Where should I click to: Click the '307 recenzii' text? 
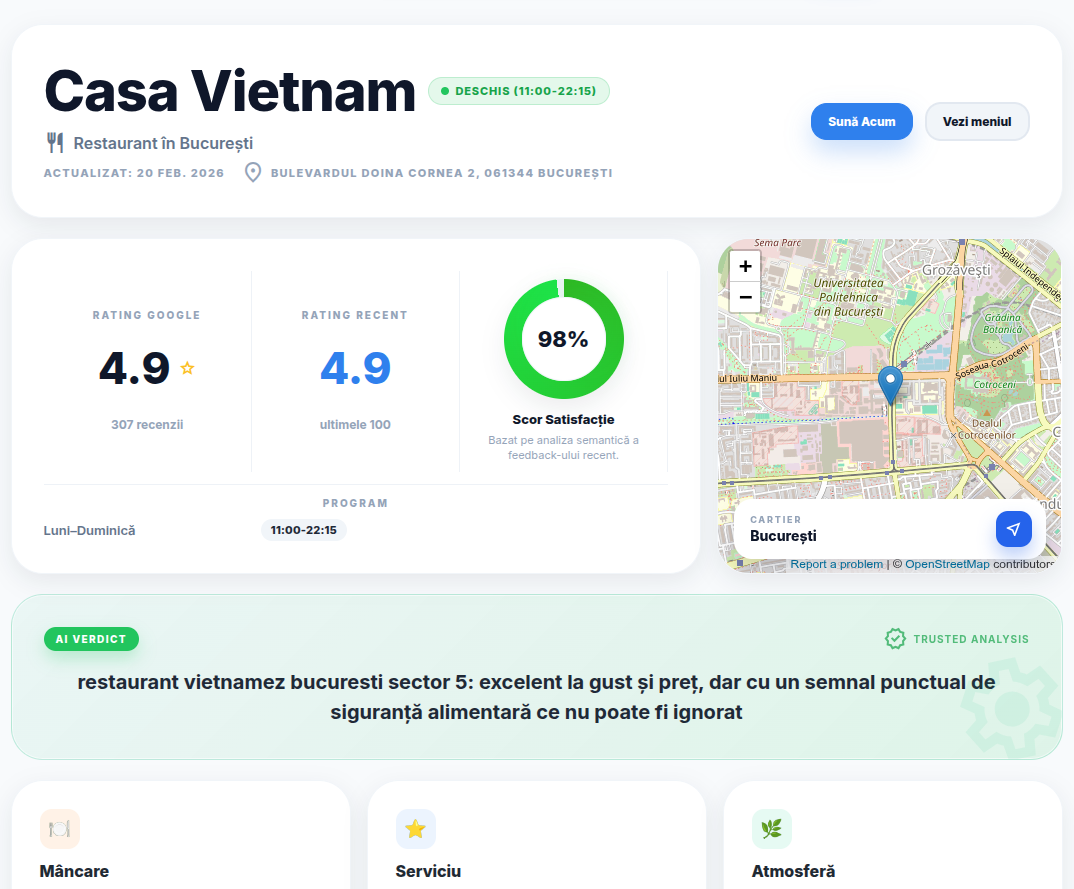[x=147, y=425]
